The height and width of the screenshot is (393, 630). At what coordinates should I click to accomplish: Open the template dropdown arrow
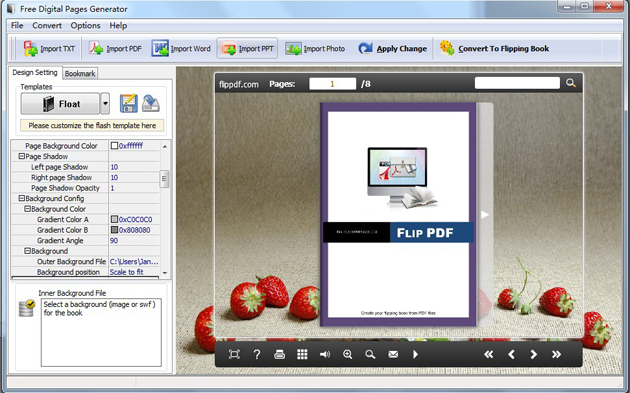point(105,104)
